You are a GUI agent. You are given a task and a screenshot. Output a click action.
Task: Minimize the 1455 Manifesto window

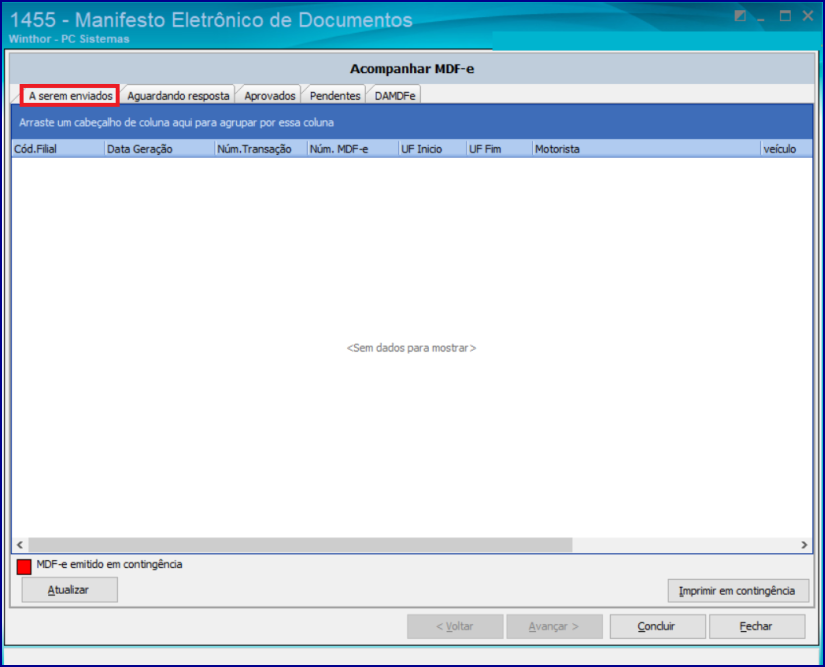761,17
